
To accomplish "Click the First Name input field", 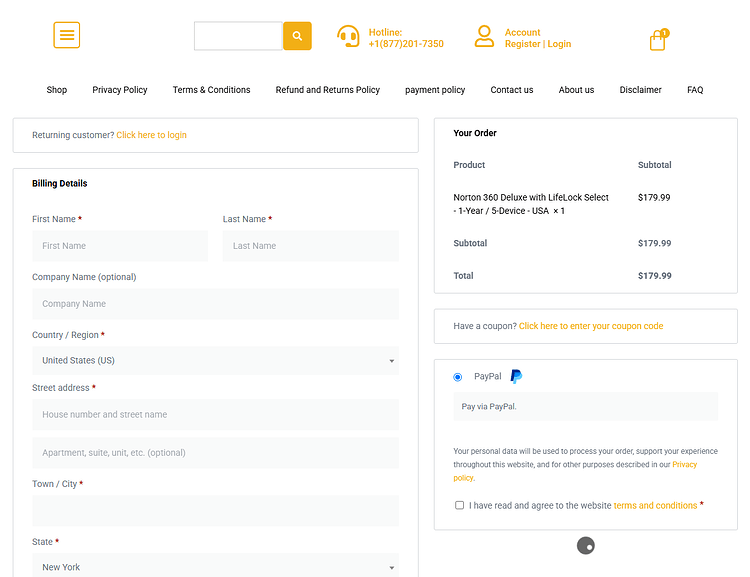I will 120,246.
